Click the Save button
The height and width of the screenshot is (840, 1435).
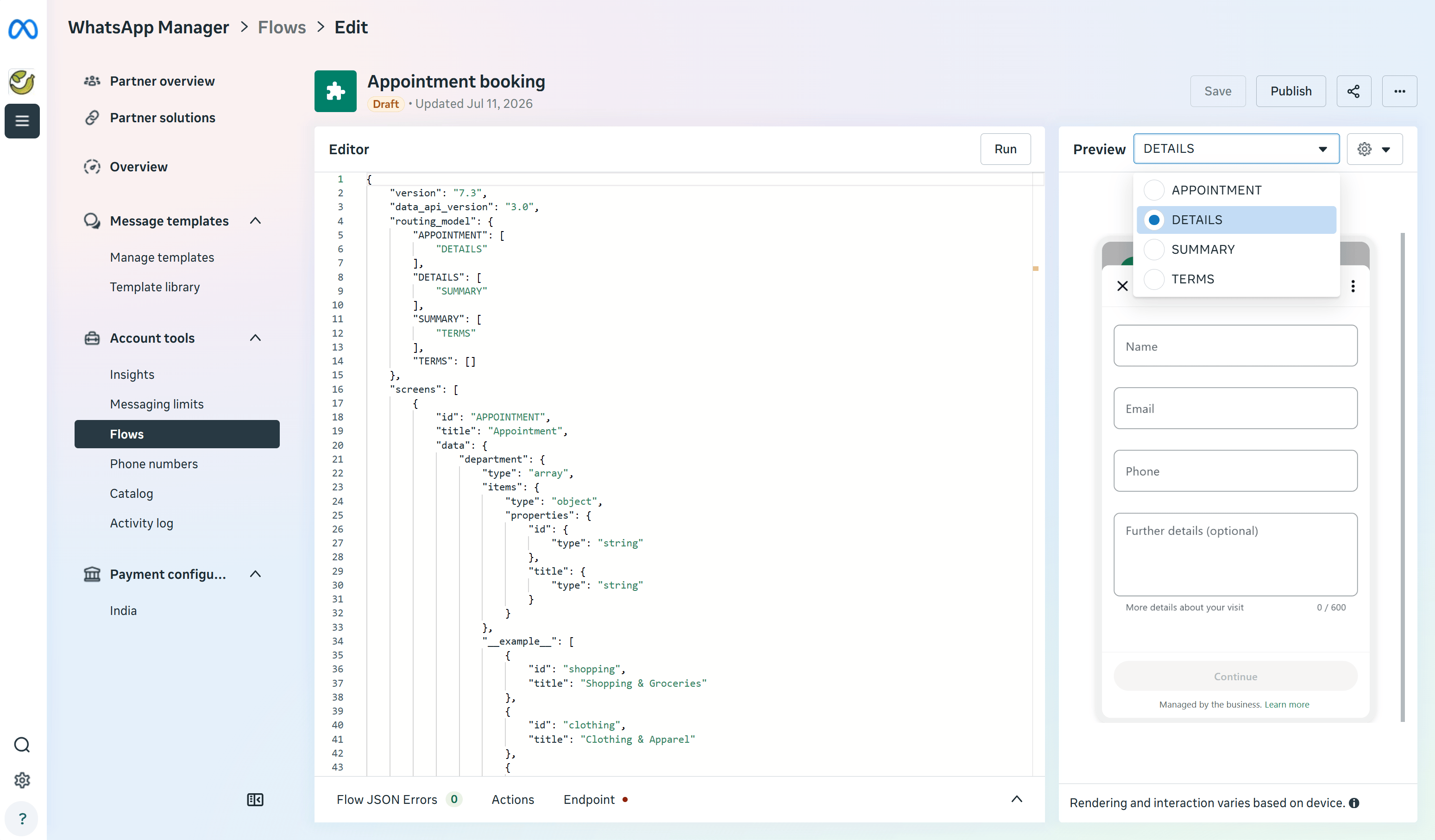[1217, 91]
